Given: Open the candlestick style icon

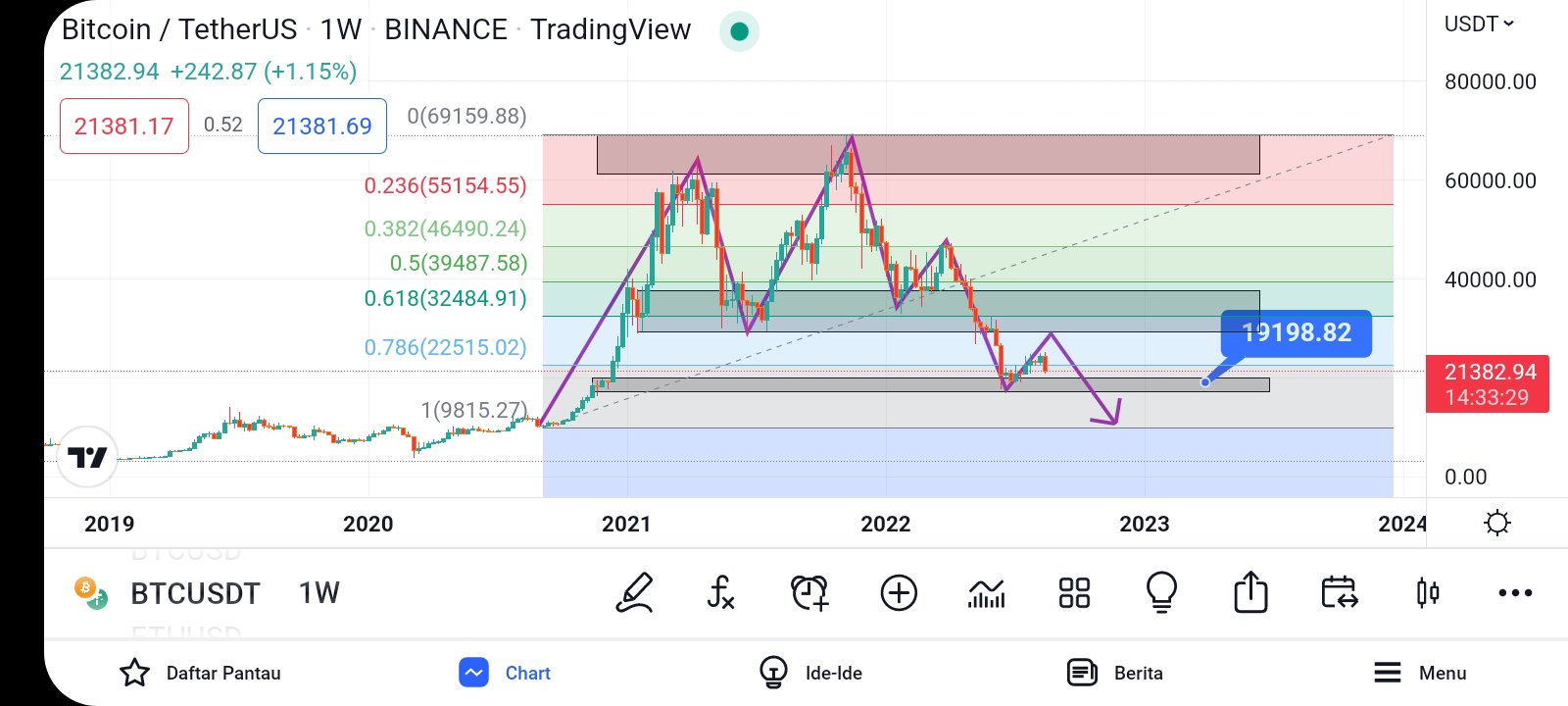Looking at the screenshot, I should [x=1428, y=592].
